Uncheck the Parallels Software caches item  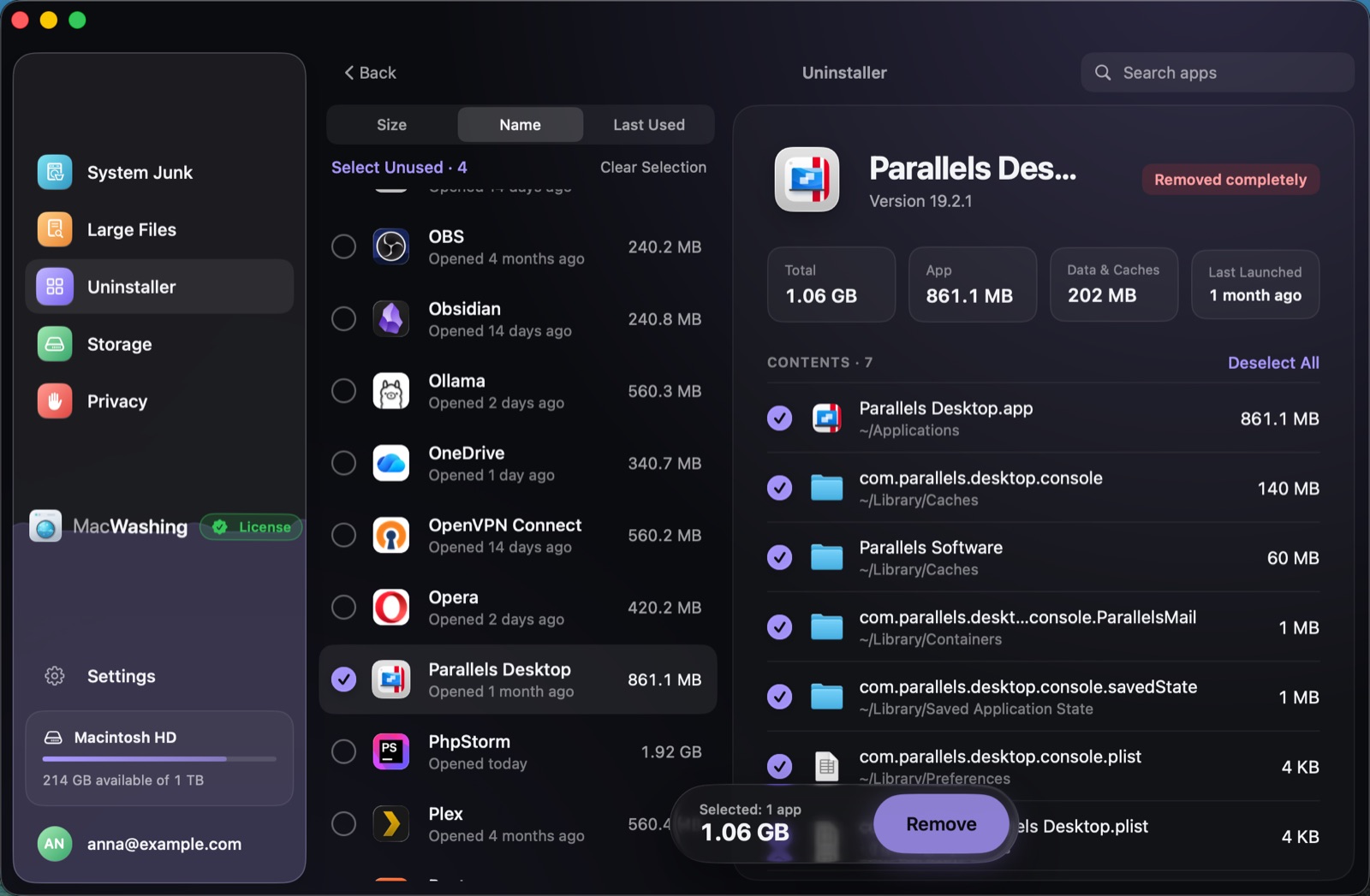tap(779, 558)
